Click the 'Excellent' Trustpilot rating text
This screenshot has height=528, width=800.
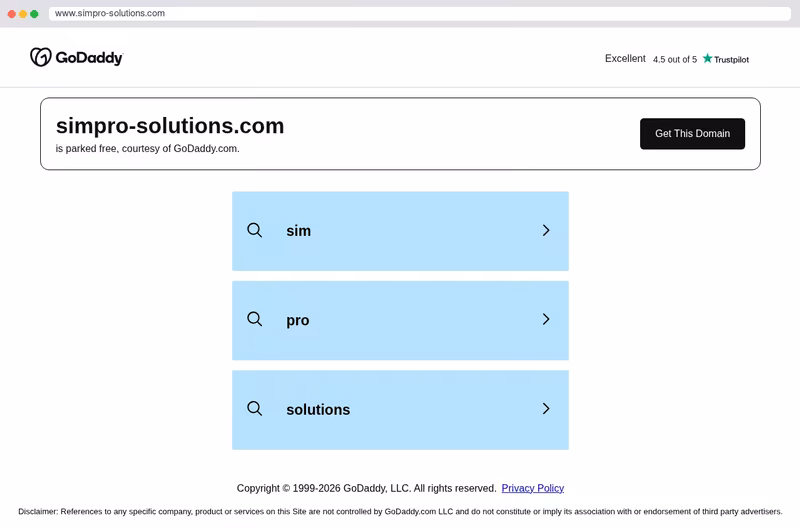pyautogui.click(x=625, y=59)
